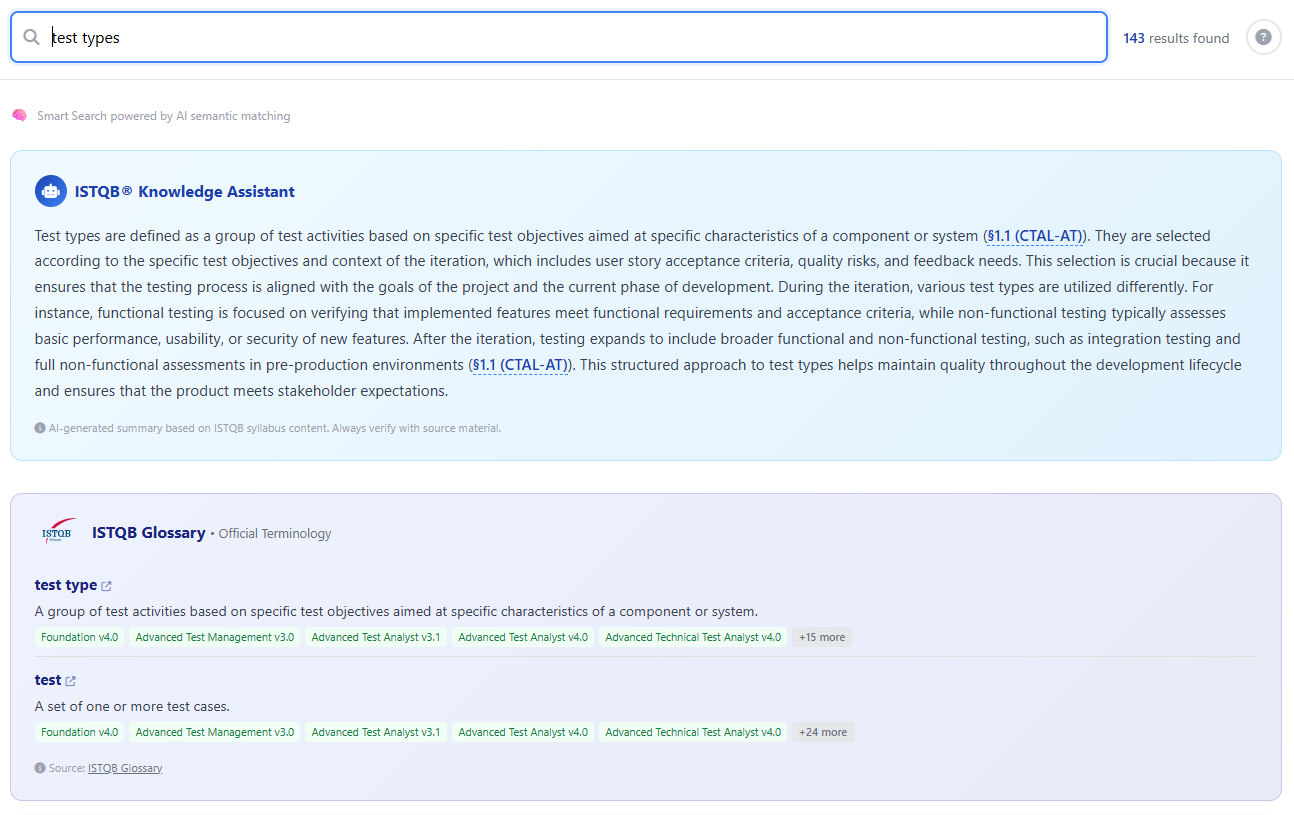
Task: Click info icon beside Source: ISTQB Glossary
Action: (x=40, y=768)
